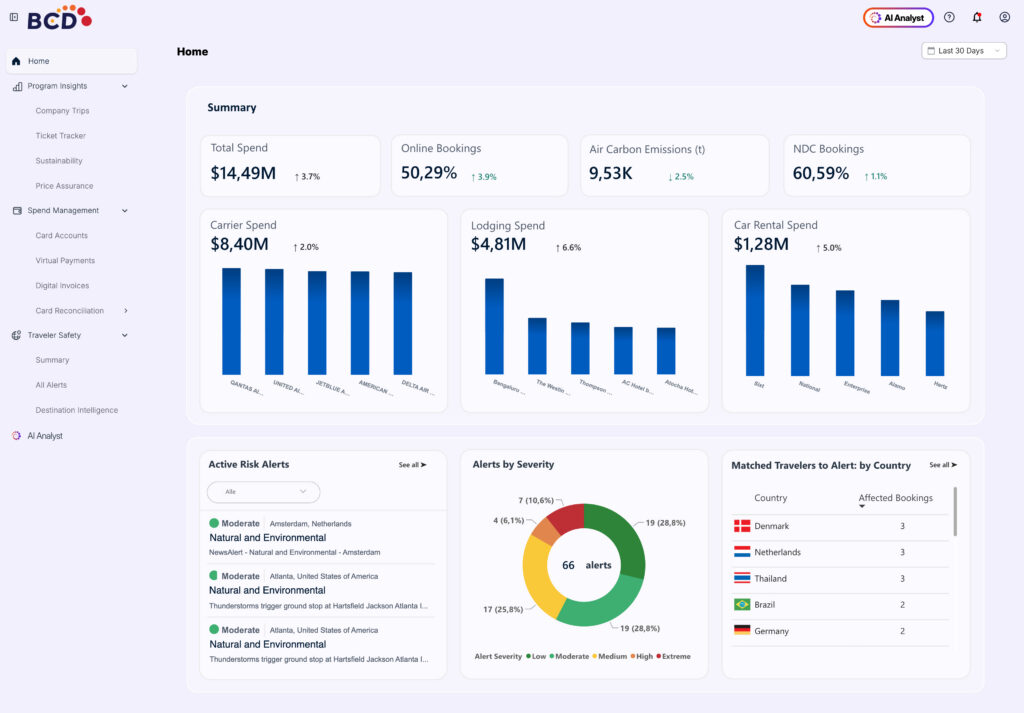Click See all in Active Risk Alerts

(412, 465)
